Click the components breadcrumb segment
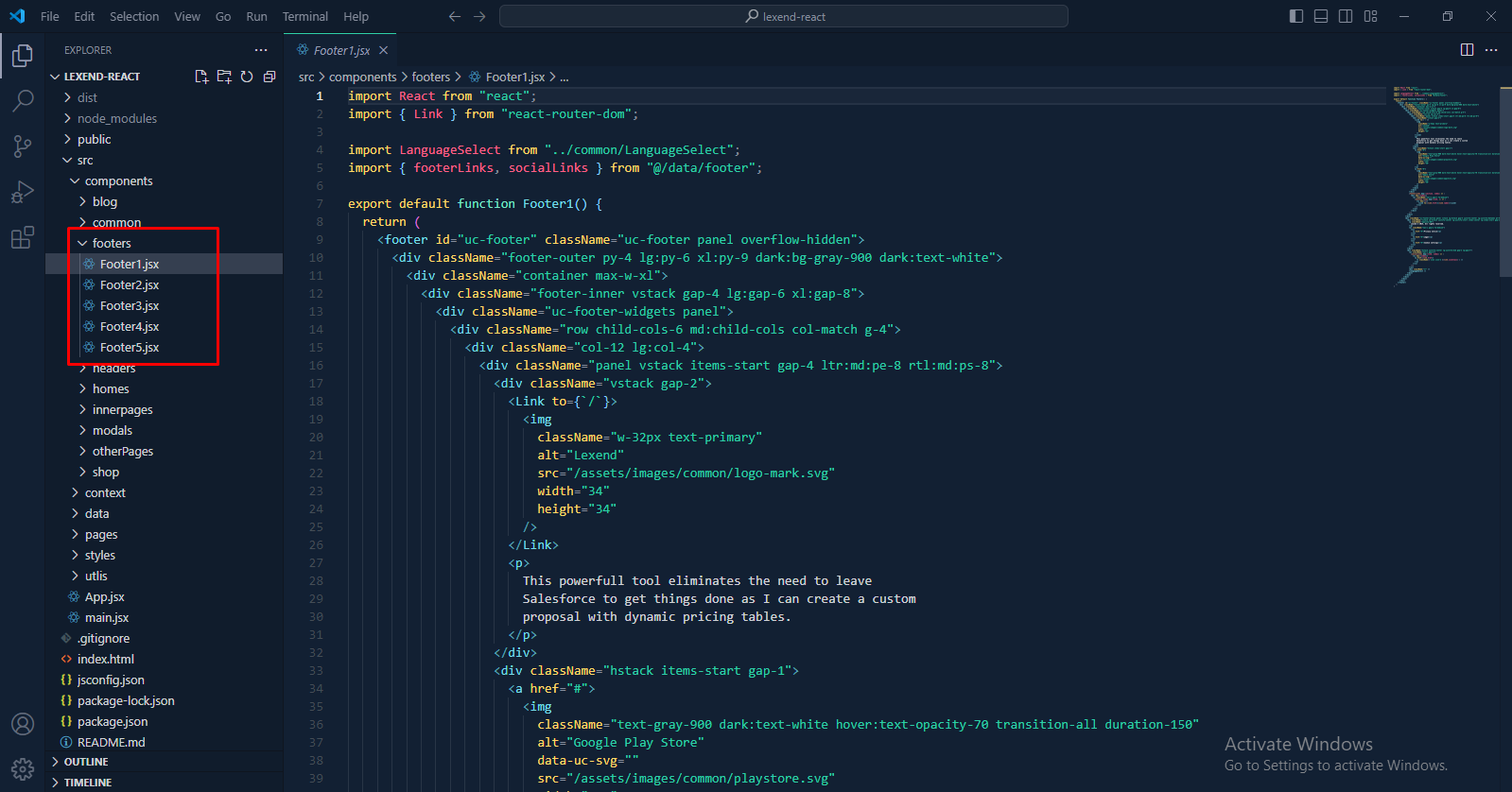 (x=362, y=77)
